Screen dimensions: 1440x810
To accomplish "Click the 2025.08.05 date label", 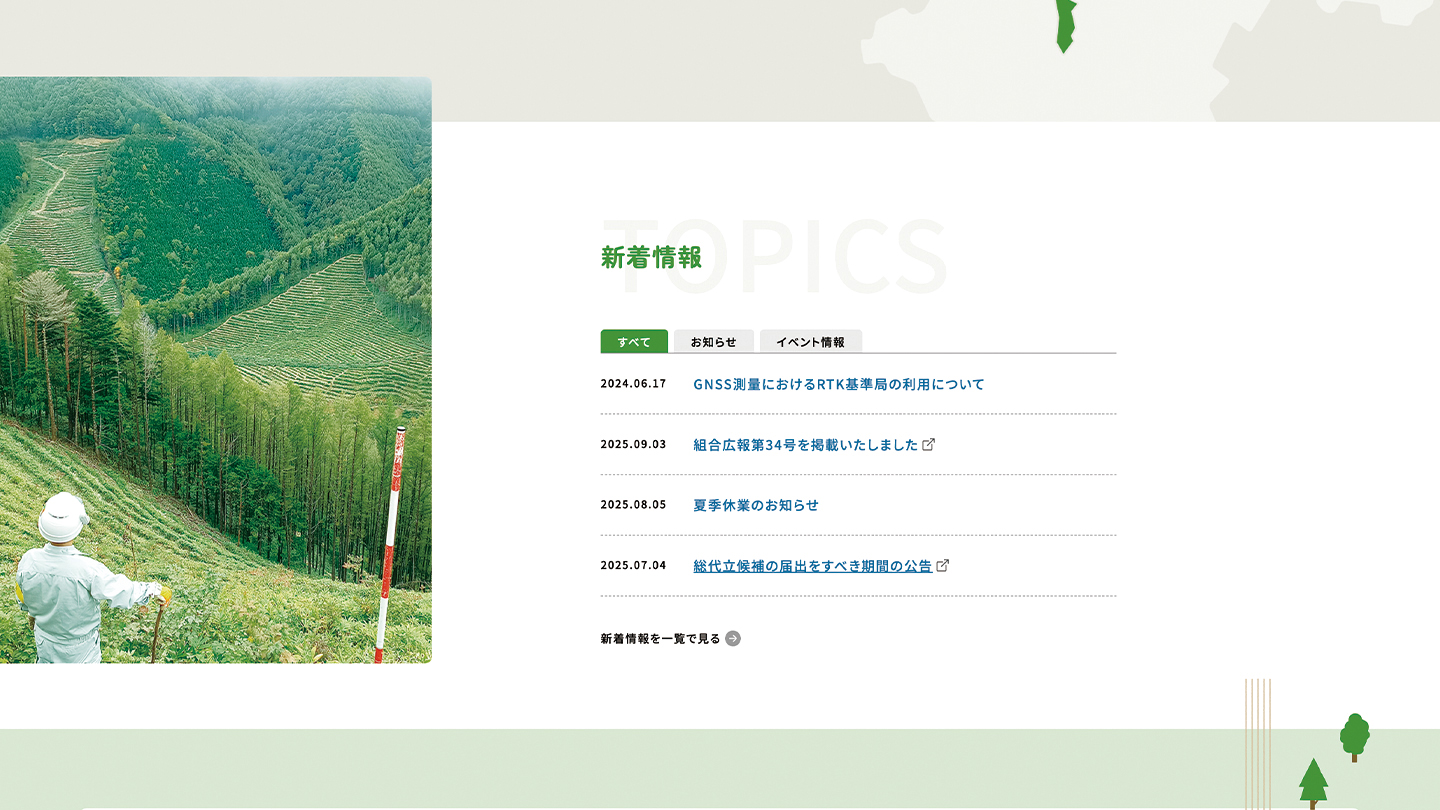I will pos(633,505).
